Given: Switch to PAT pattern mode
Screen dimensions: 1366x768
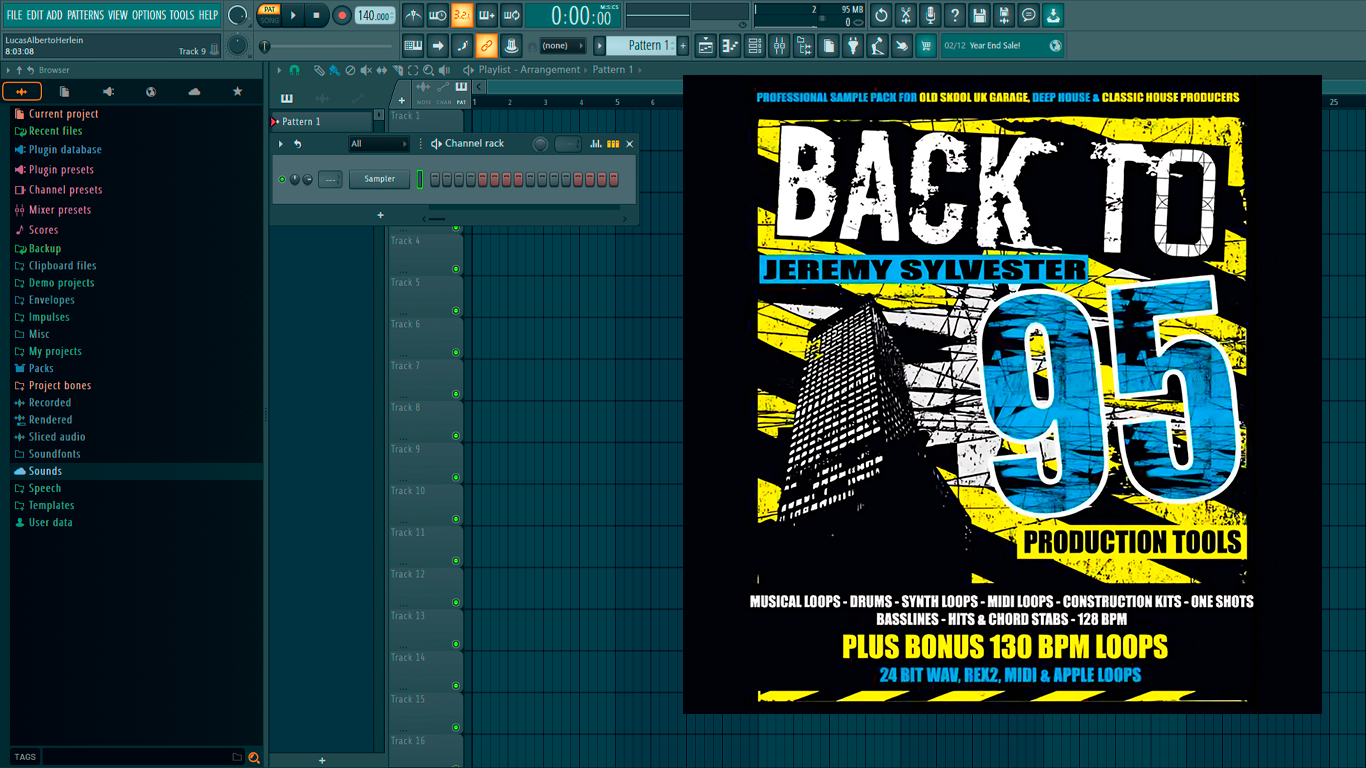Looking at the screenshot, I should pyautogui.click(x=269, y=9).
